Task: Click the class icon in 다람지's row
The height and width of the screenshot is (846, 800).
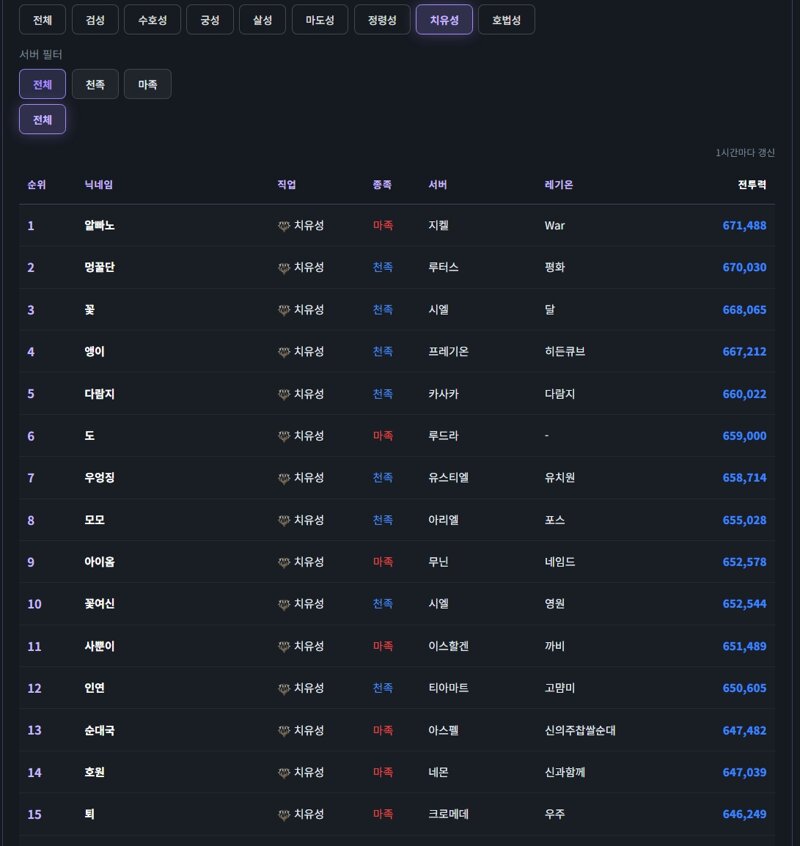Action: [x=284, y=394]
